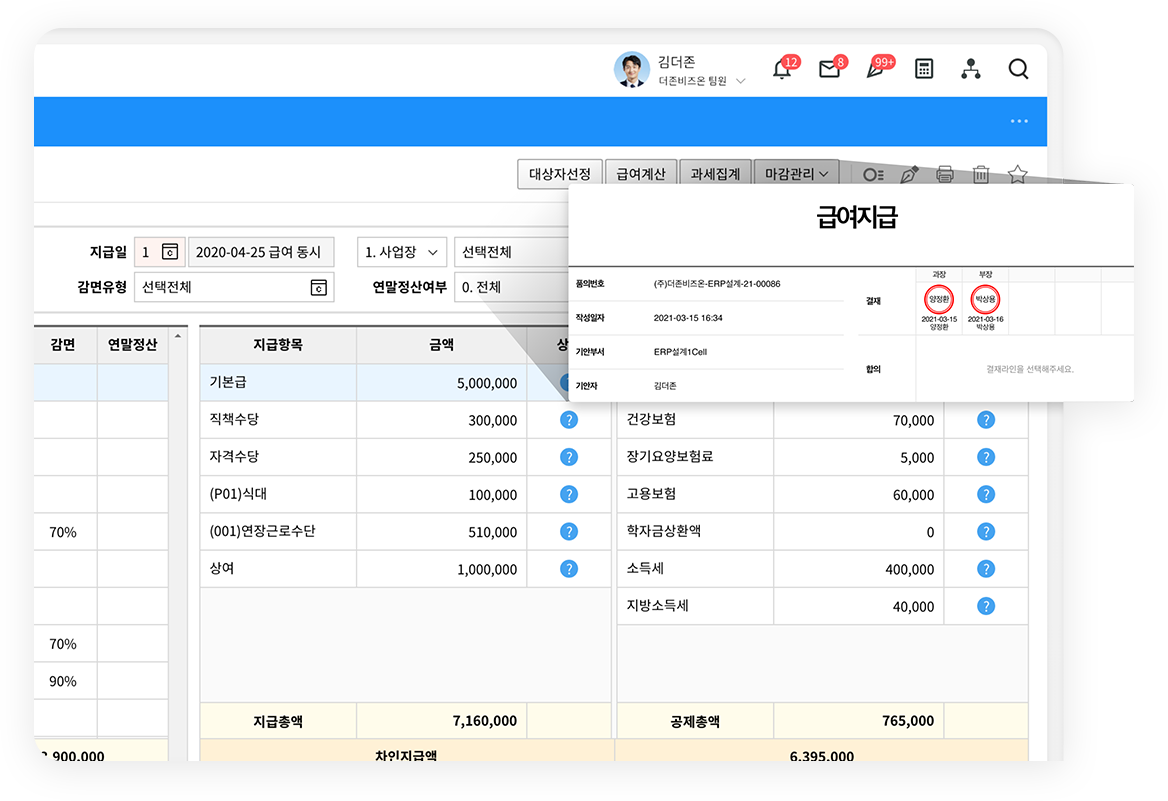
Task: Open the notification bell with 12 alerts
Action: [781, 69]
